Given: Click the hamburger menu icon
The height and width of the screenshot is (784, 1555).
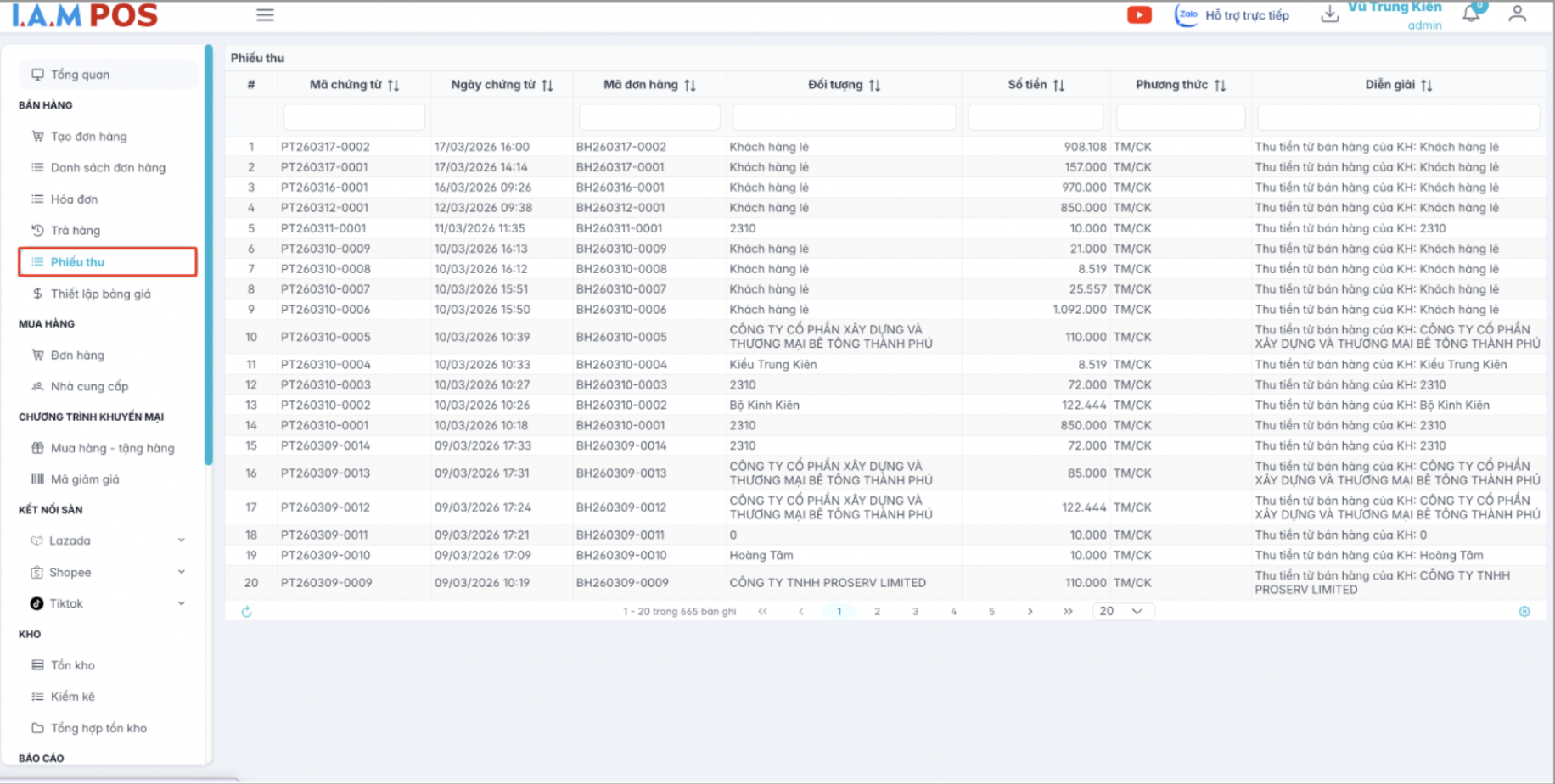Looking at the screenshot, I should coord(265,15).
